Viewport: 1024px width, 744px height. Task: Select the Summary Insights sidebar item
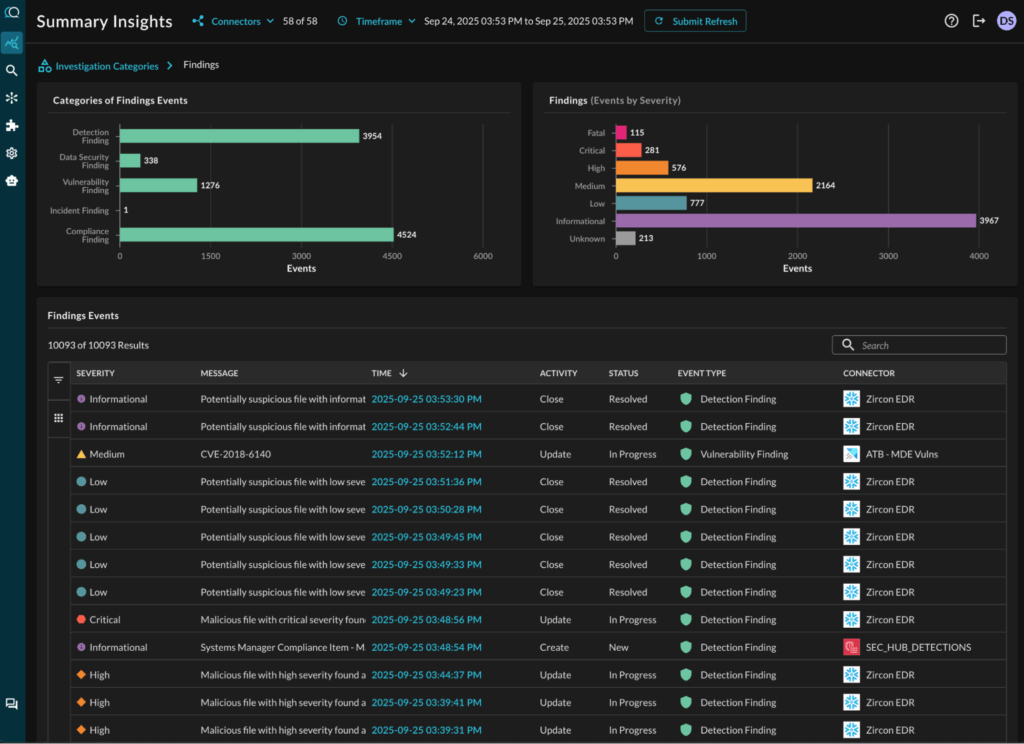[x=12, y=42]
